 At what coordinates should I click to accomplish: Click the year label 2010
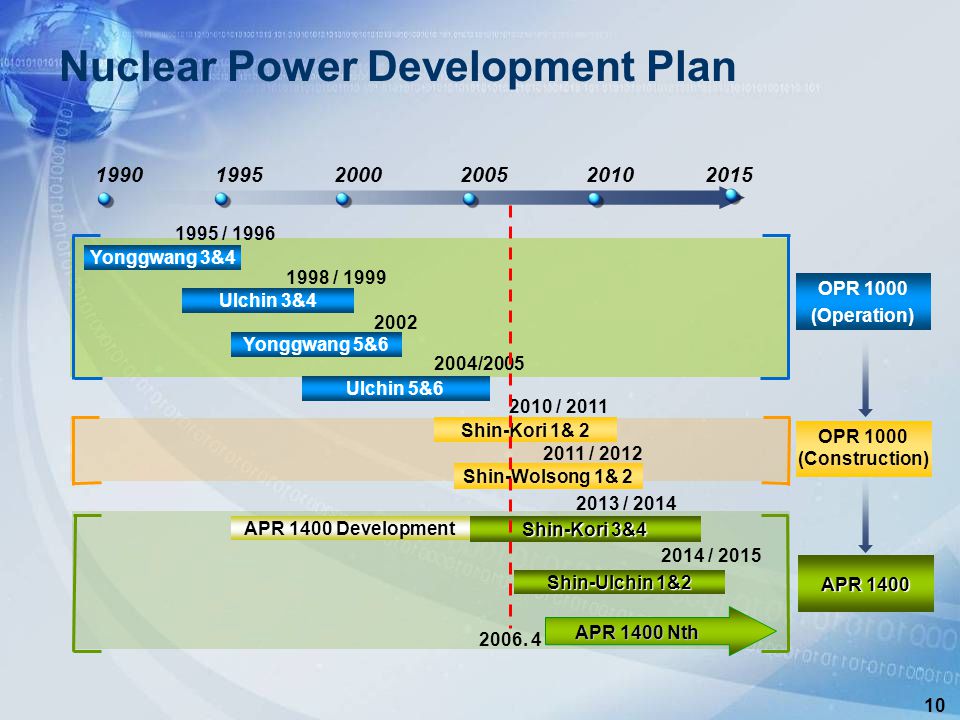(610, 175)
